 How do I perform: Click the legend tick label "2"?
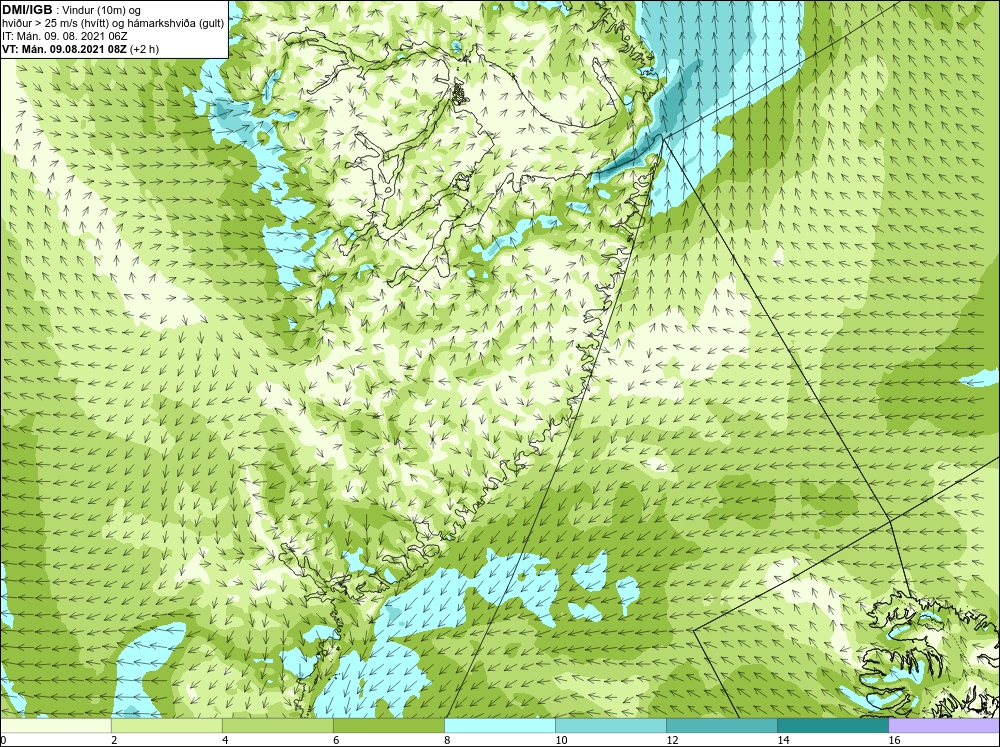114,740
